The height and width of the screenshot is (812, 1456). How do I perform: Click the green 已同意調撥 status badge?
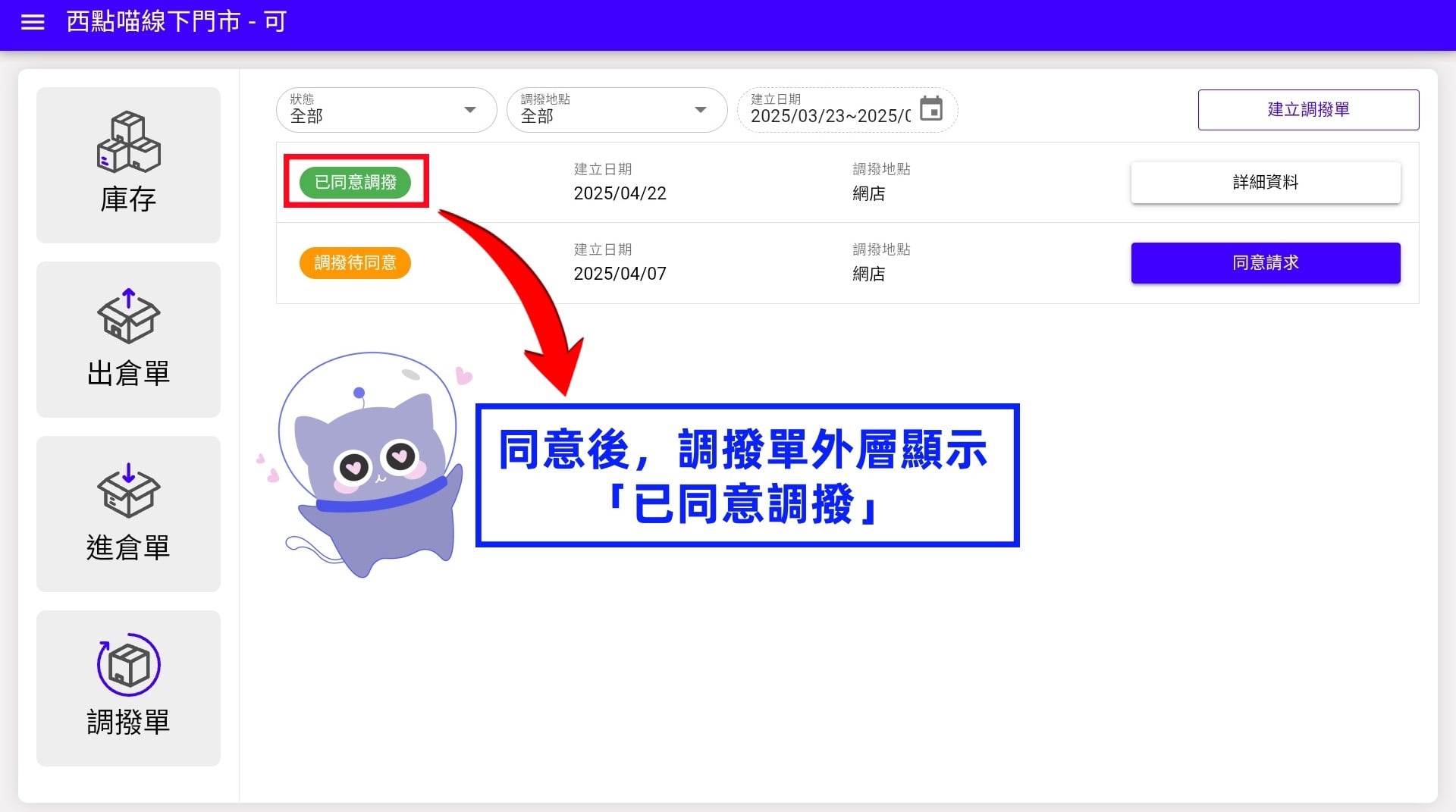(355, 182)
